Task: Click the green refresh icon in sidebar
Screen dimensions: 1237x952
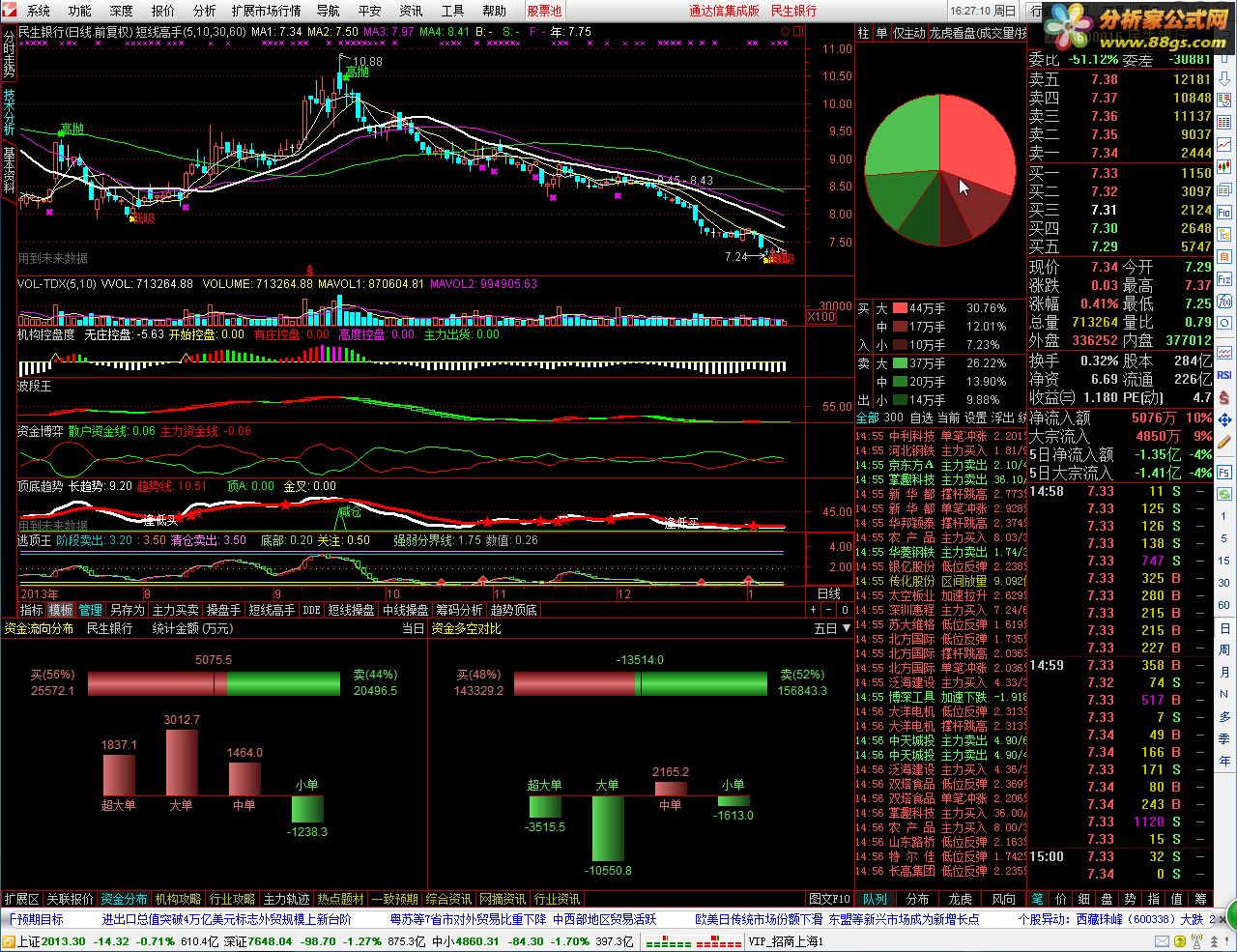Action: pyautogui.click(x=1224, y=494)
